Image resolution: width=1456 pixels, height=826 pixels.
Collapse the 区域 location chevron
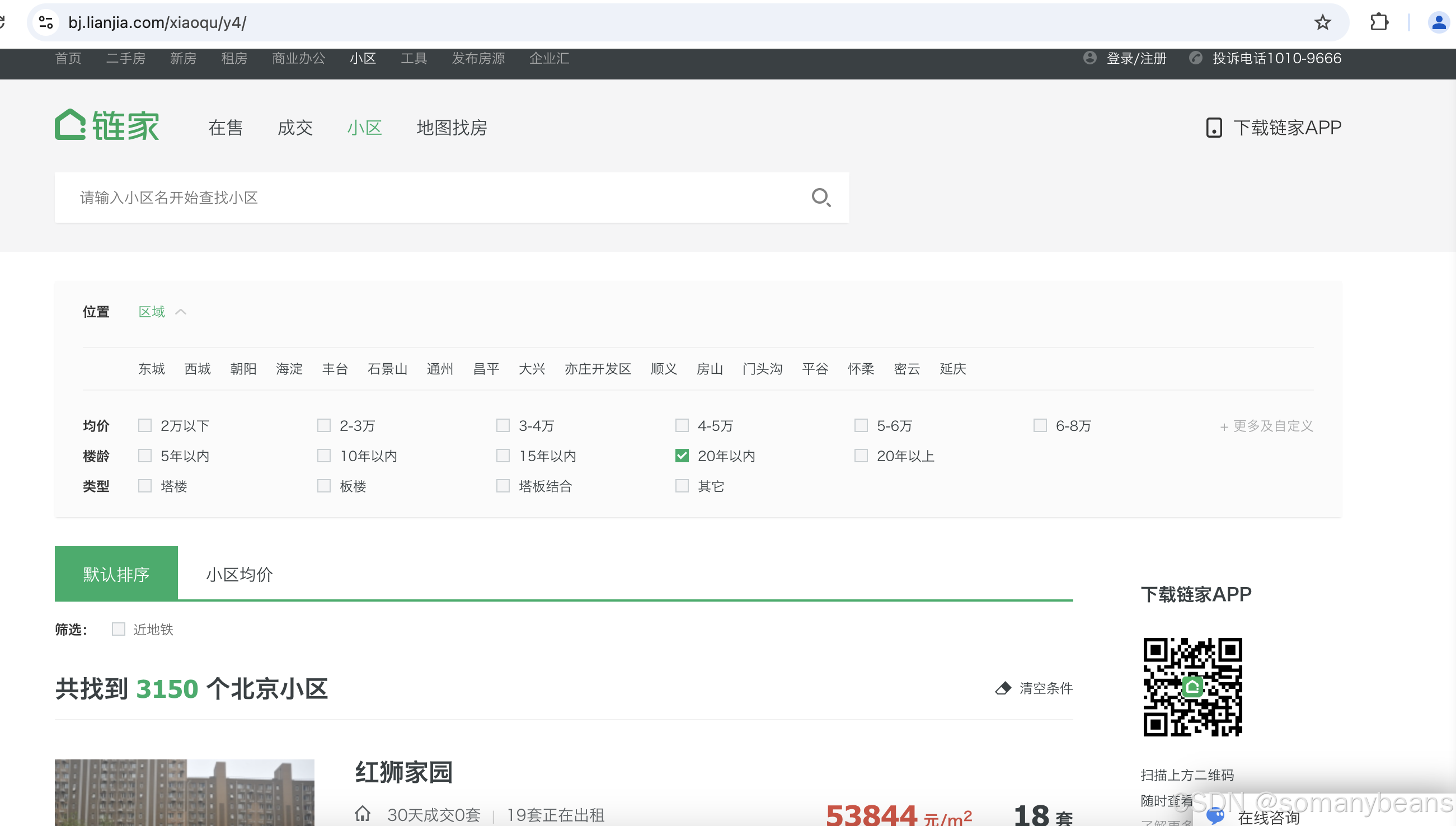(181, 312)
